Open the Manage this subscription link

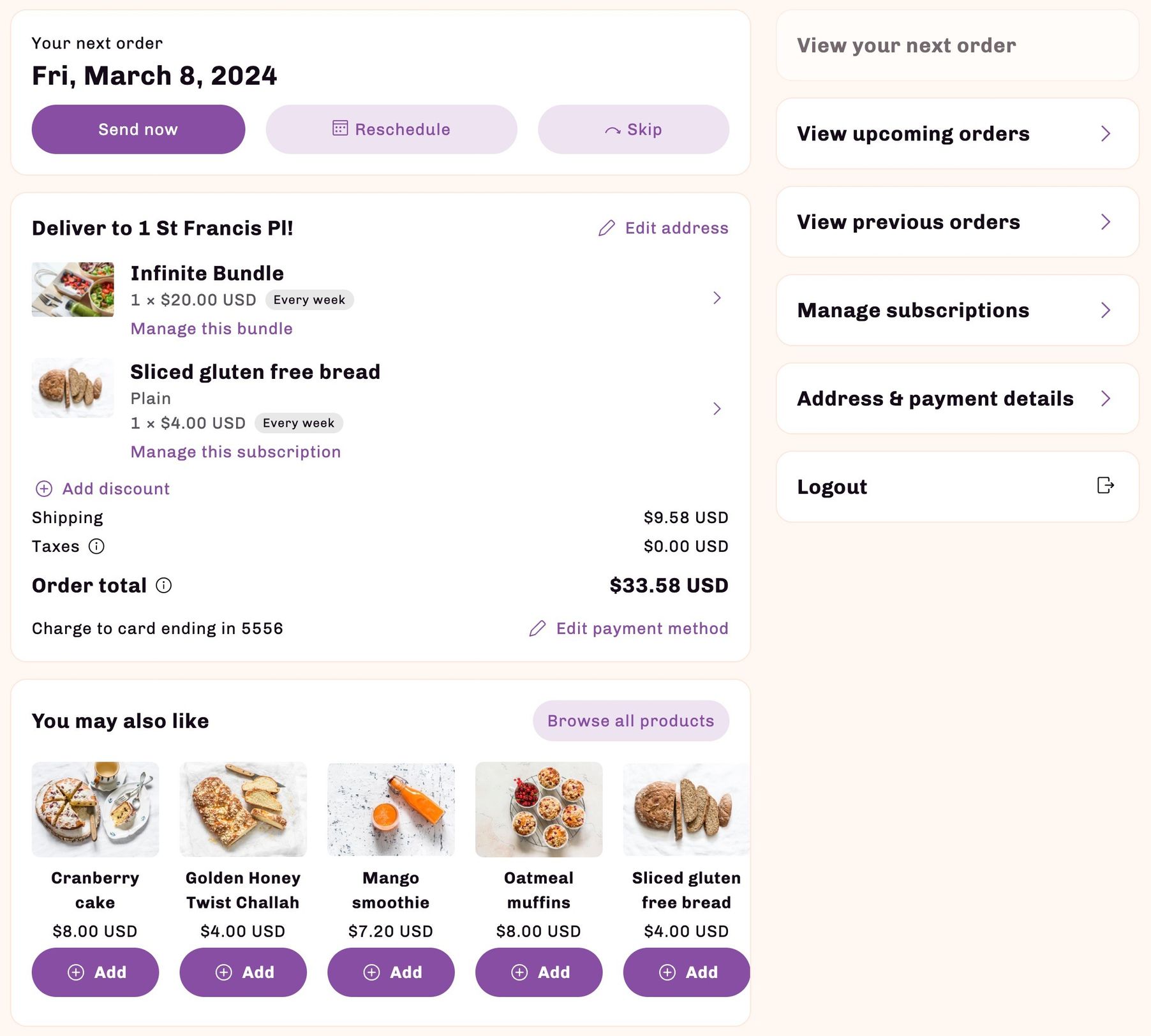235,452
